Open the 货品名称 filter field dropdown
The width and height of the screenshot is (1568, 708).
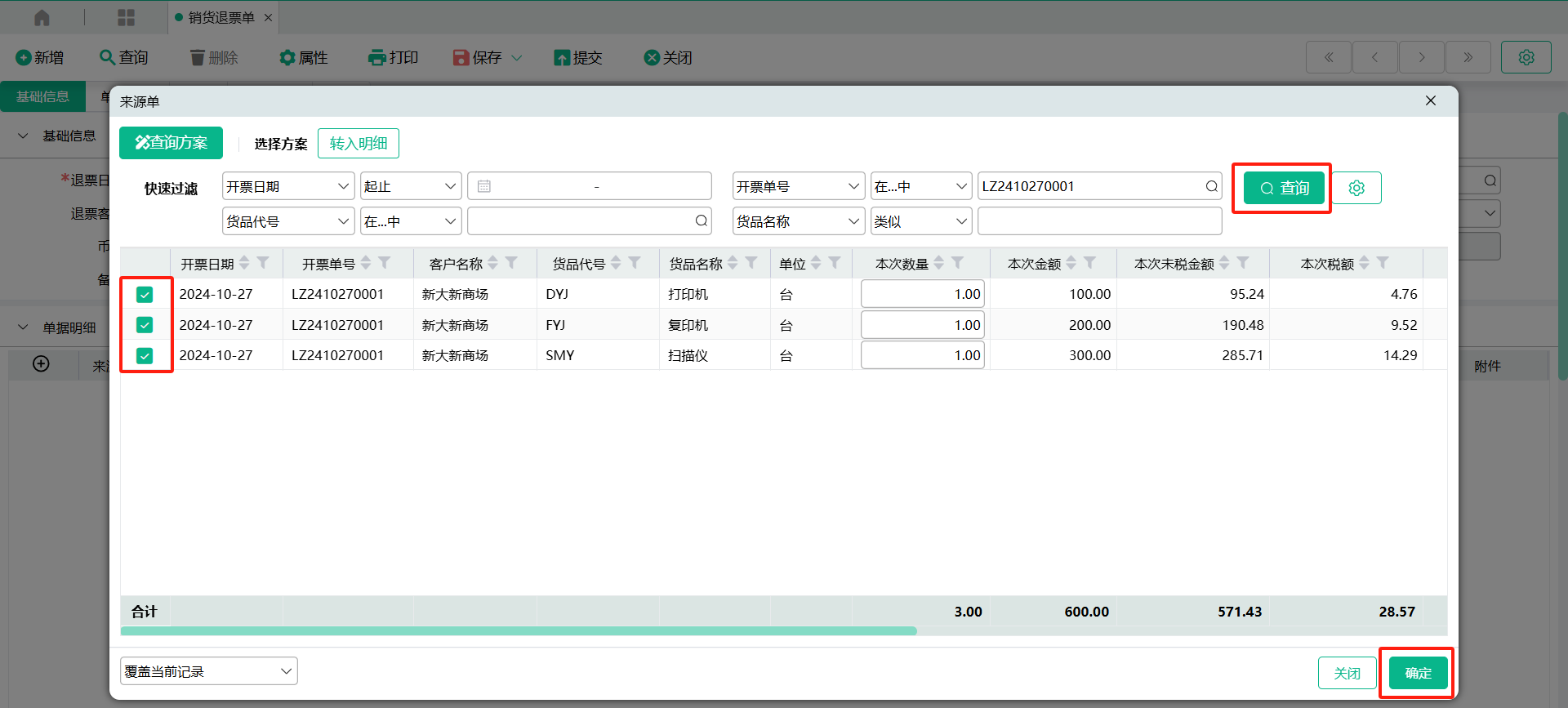pyautogui.click(x=799, y=221)
